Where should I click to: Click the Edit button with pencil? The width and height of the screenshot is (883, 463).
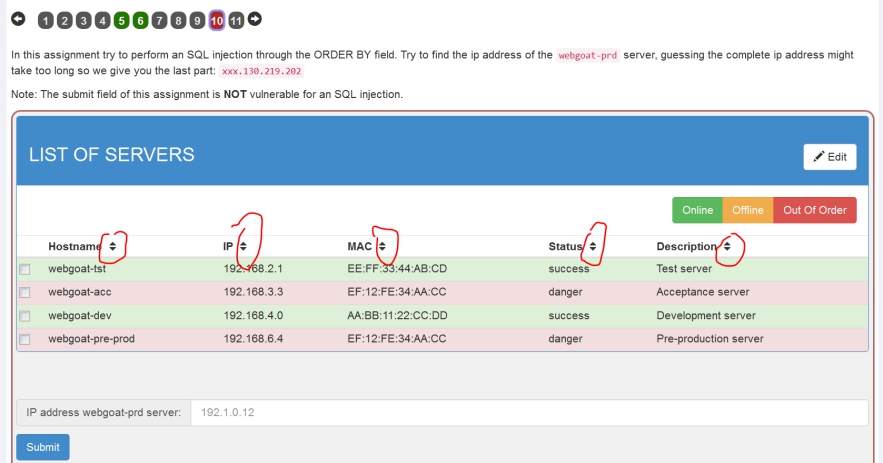(x=830, y=157)
